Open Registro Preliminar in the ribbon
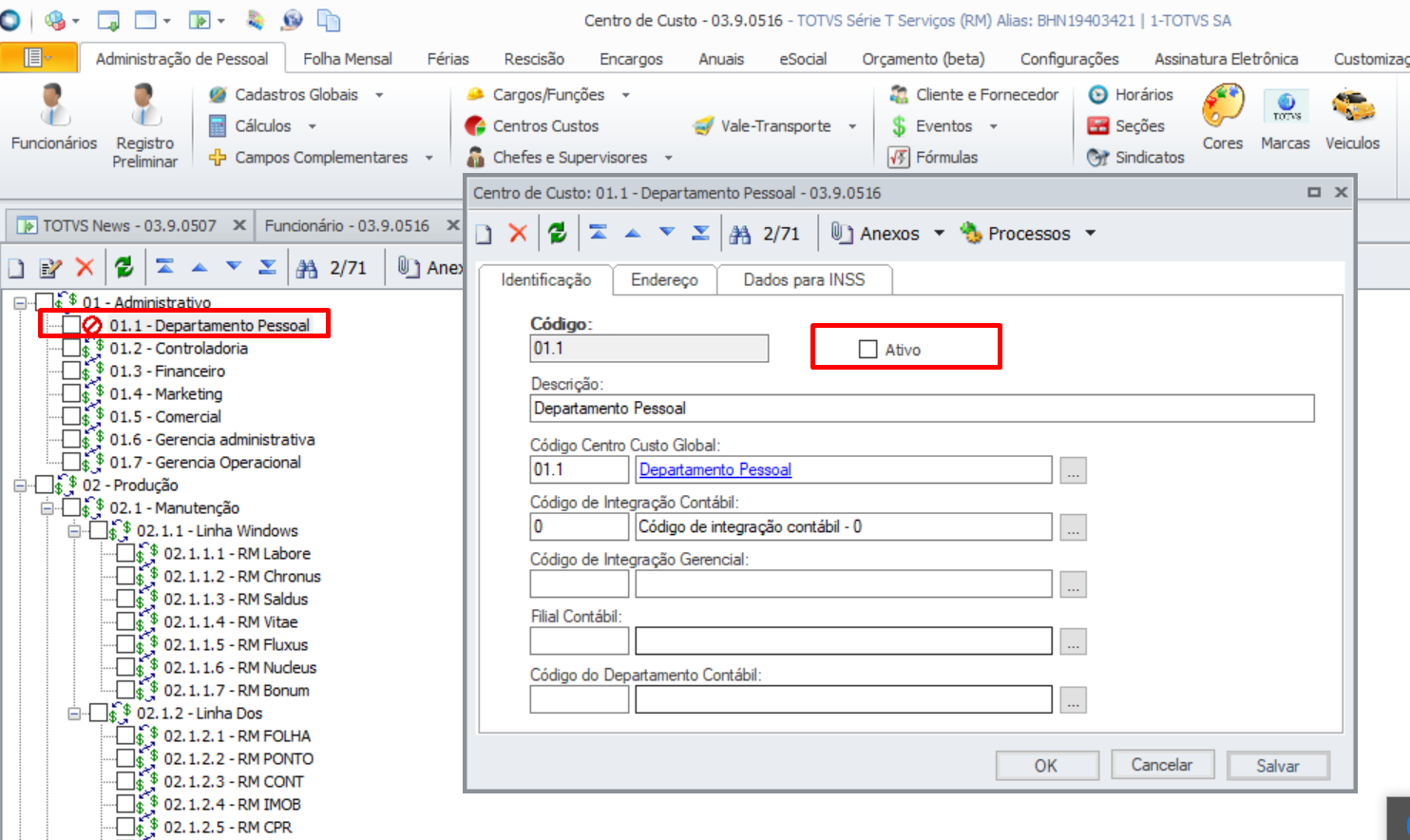The image size is (1410, 840). coord(144,126)
